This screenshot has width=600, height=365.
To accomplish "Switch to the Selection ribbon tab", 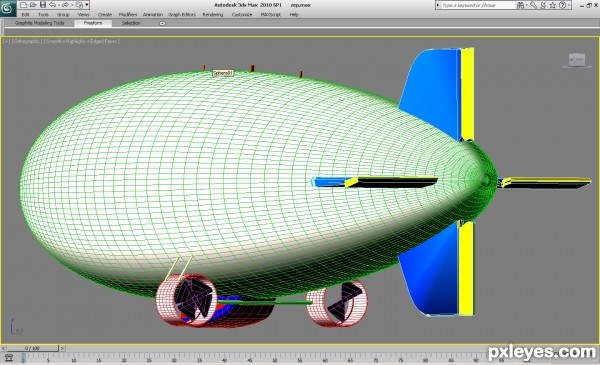I will pyautogui.click(x=131, y=23).
